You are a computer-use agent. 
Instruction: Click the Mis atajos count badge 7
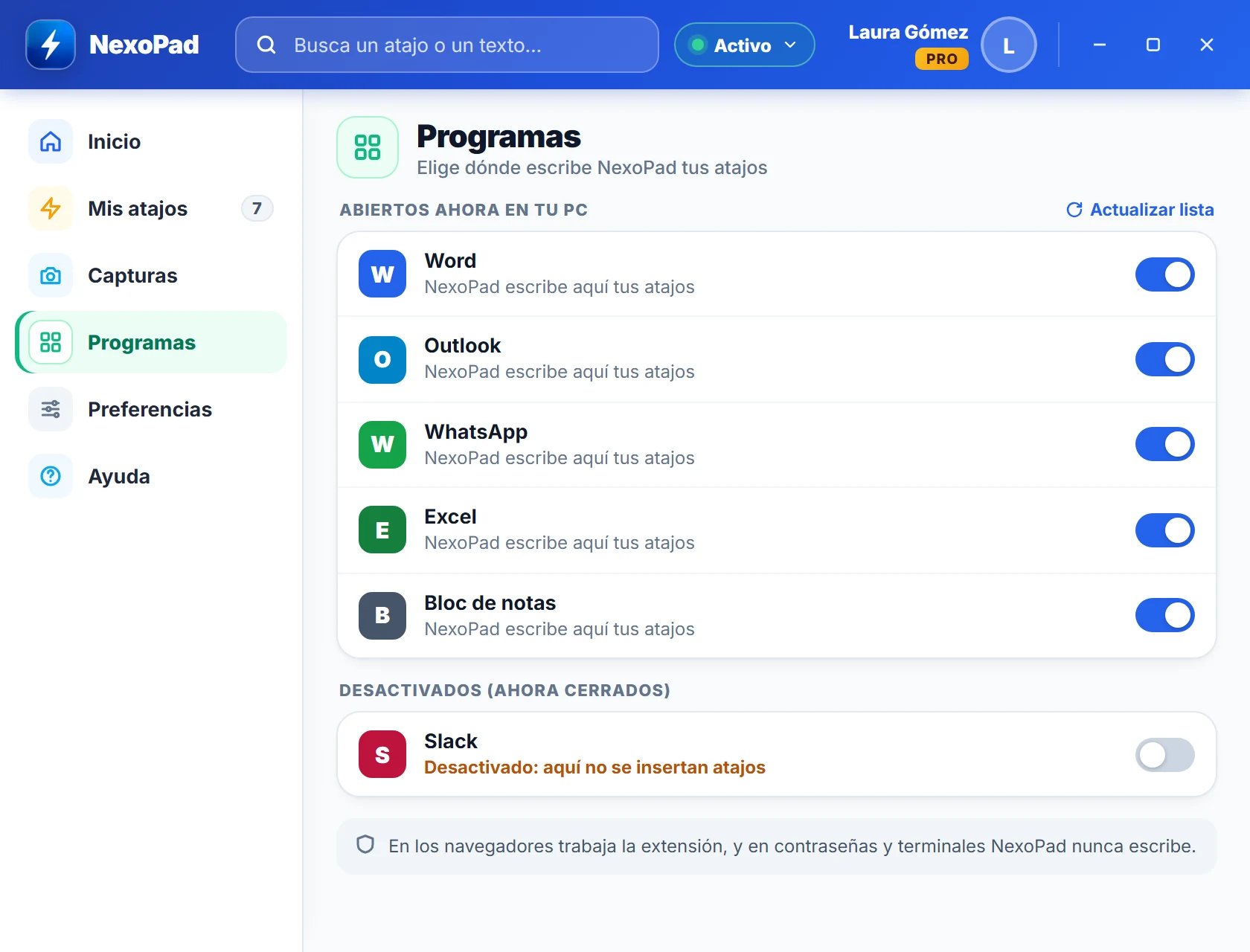(257, 208)
